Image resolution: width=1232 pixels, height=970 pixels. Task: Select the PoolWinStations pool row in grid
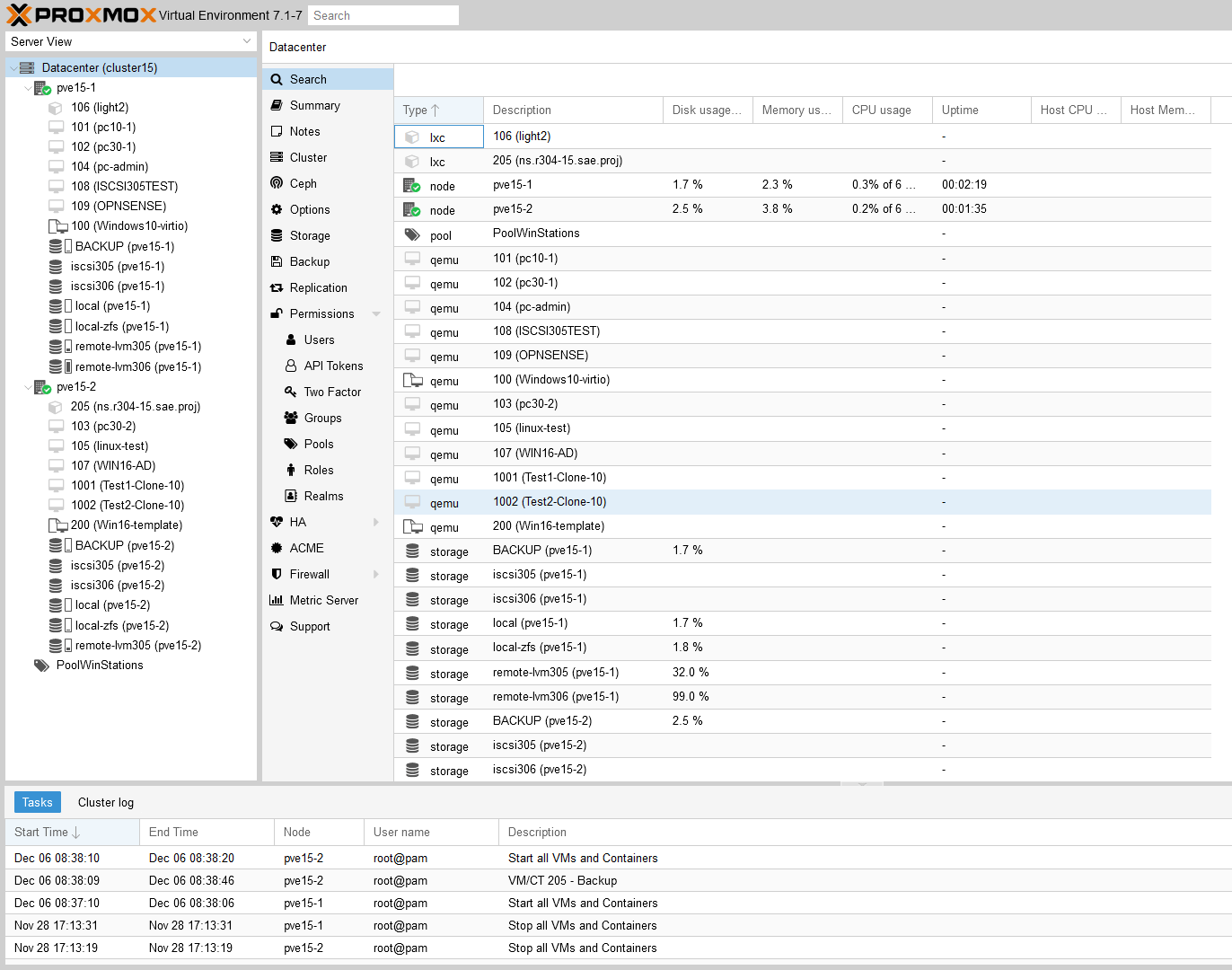coord(802,234)
